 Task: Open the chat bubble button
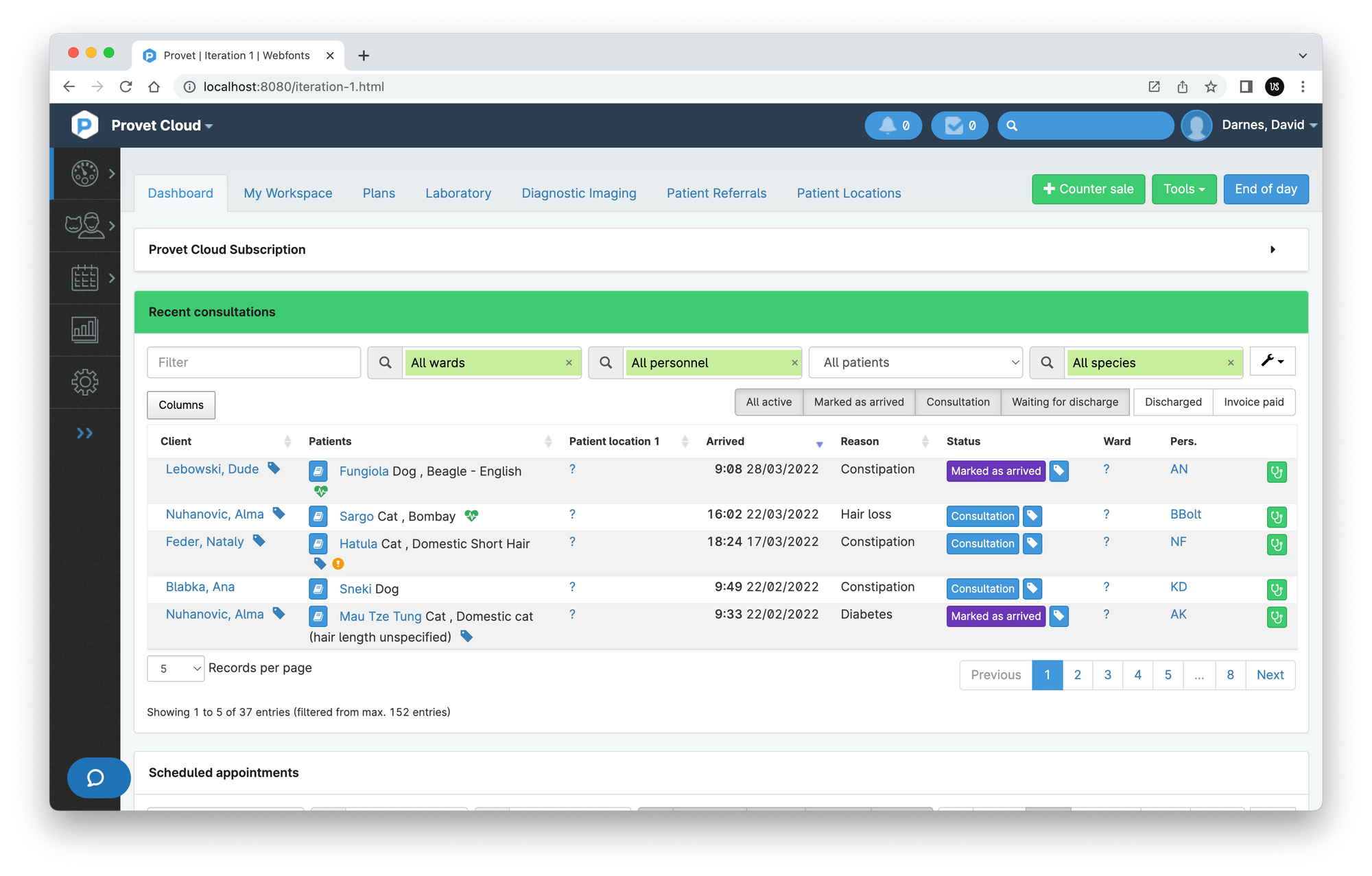tap(97, 777)
